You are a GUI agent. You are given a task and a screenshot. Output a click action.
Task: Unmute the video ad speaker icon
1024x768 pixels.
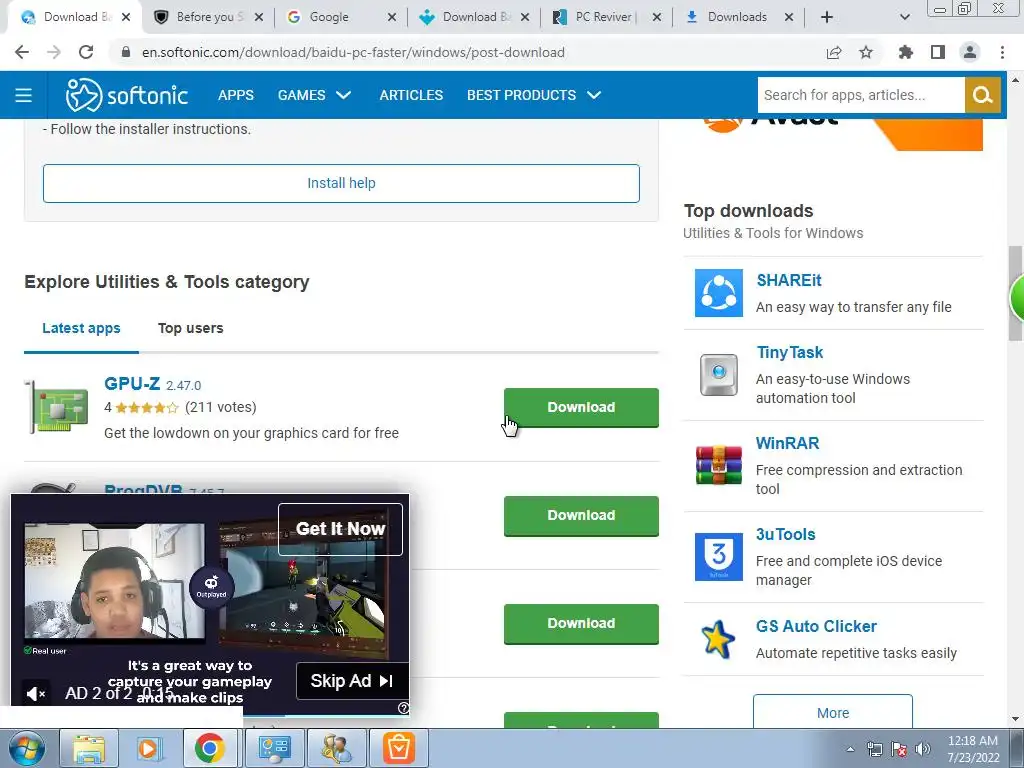[36, 694]
